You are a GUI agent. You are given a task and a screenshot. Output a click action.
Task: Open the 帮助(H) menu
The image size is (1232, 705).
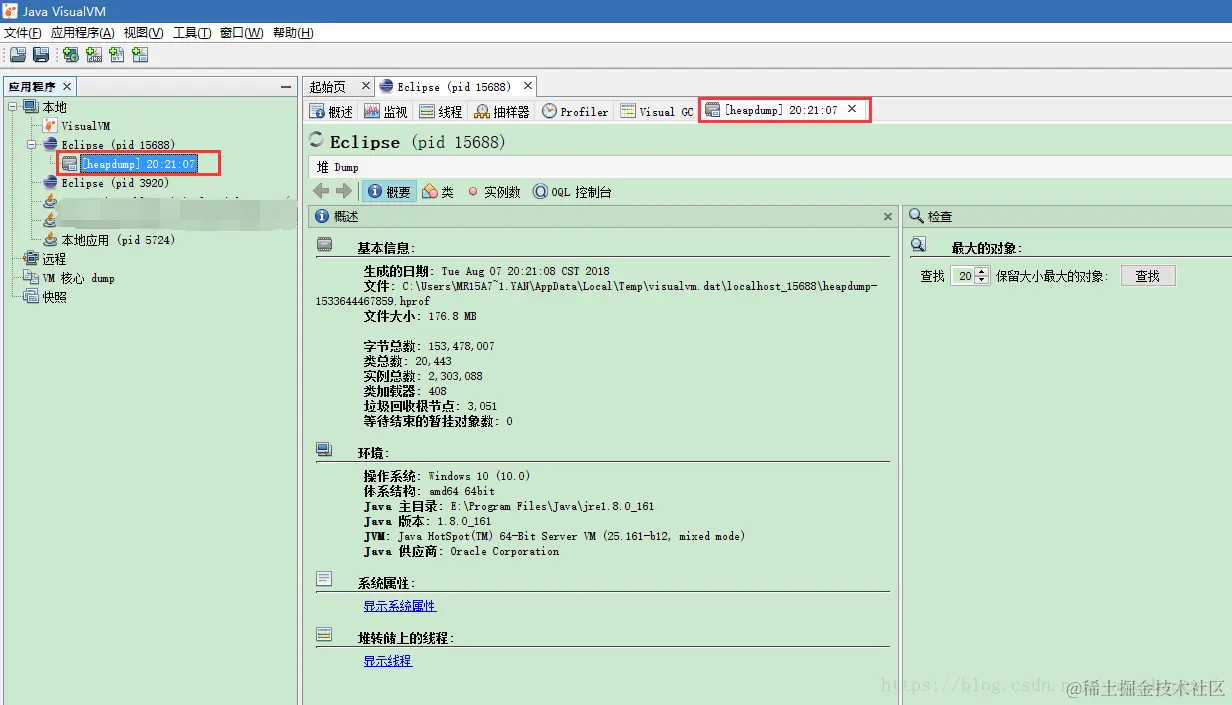(293, 33)
